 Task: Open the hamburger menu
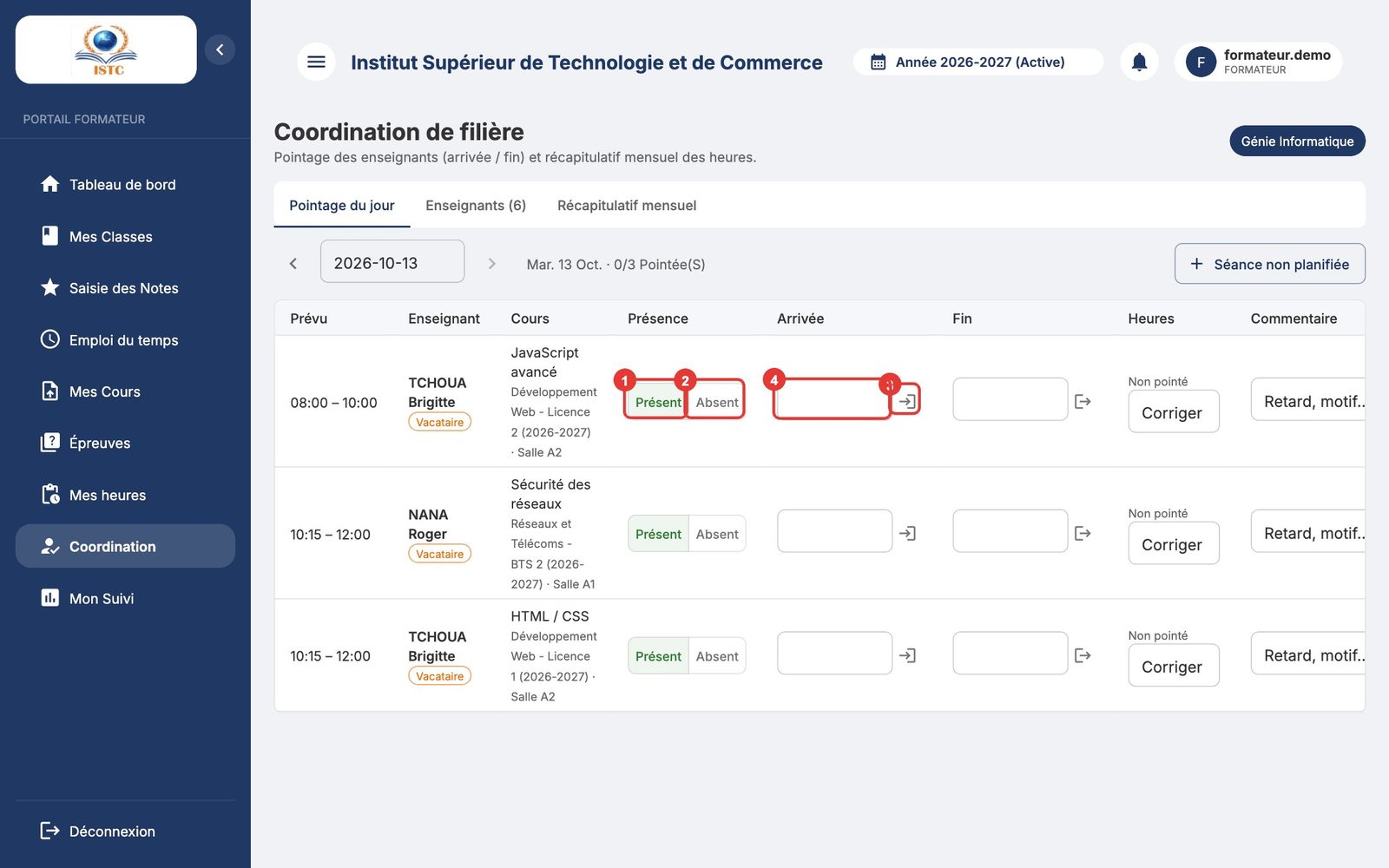[x=316, y=62]
